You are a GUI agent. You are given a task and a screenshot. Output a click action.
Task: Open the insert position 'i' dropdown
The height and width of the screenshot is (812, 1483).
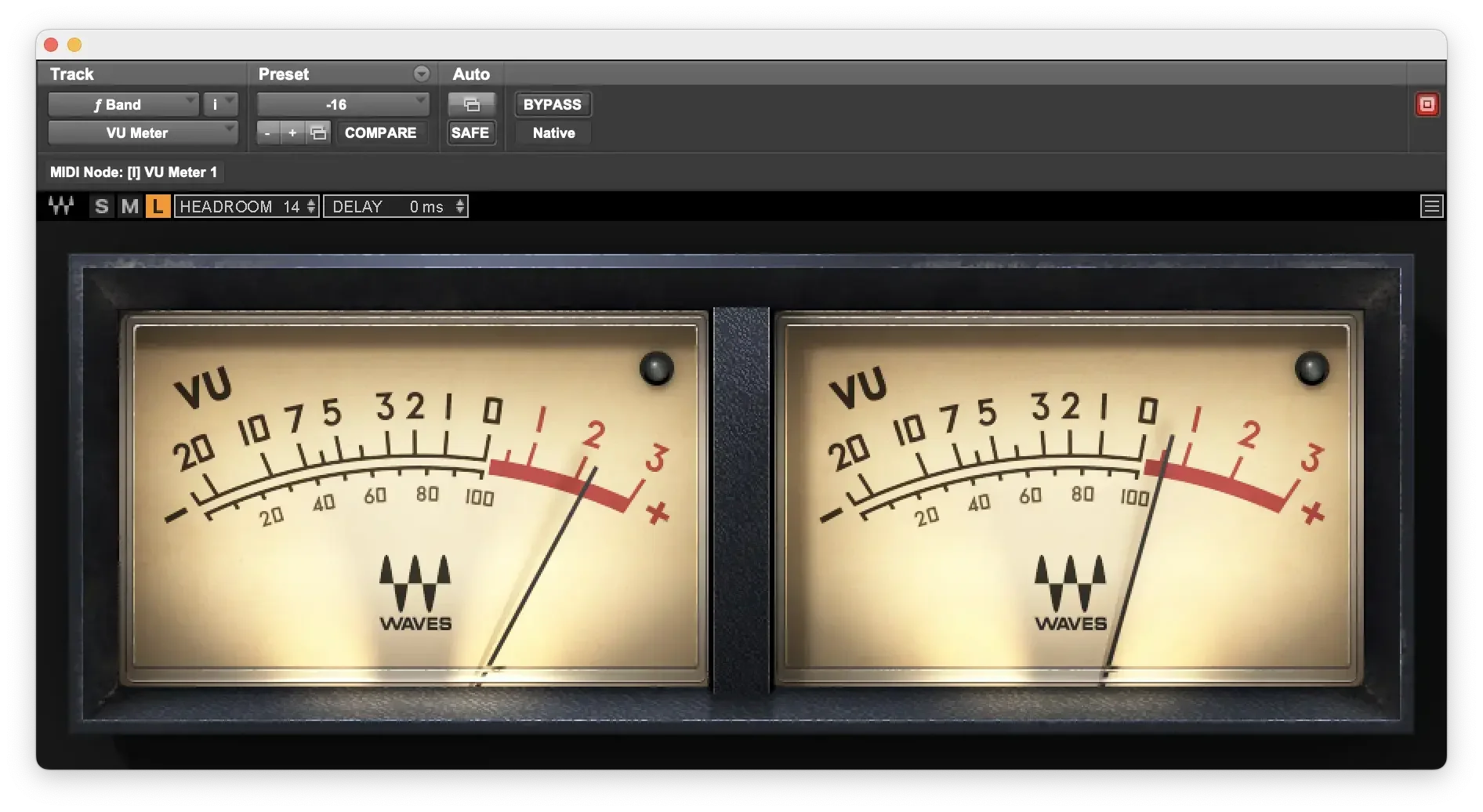point(220,104)
